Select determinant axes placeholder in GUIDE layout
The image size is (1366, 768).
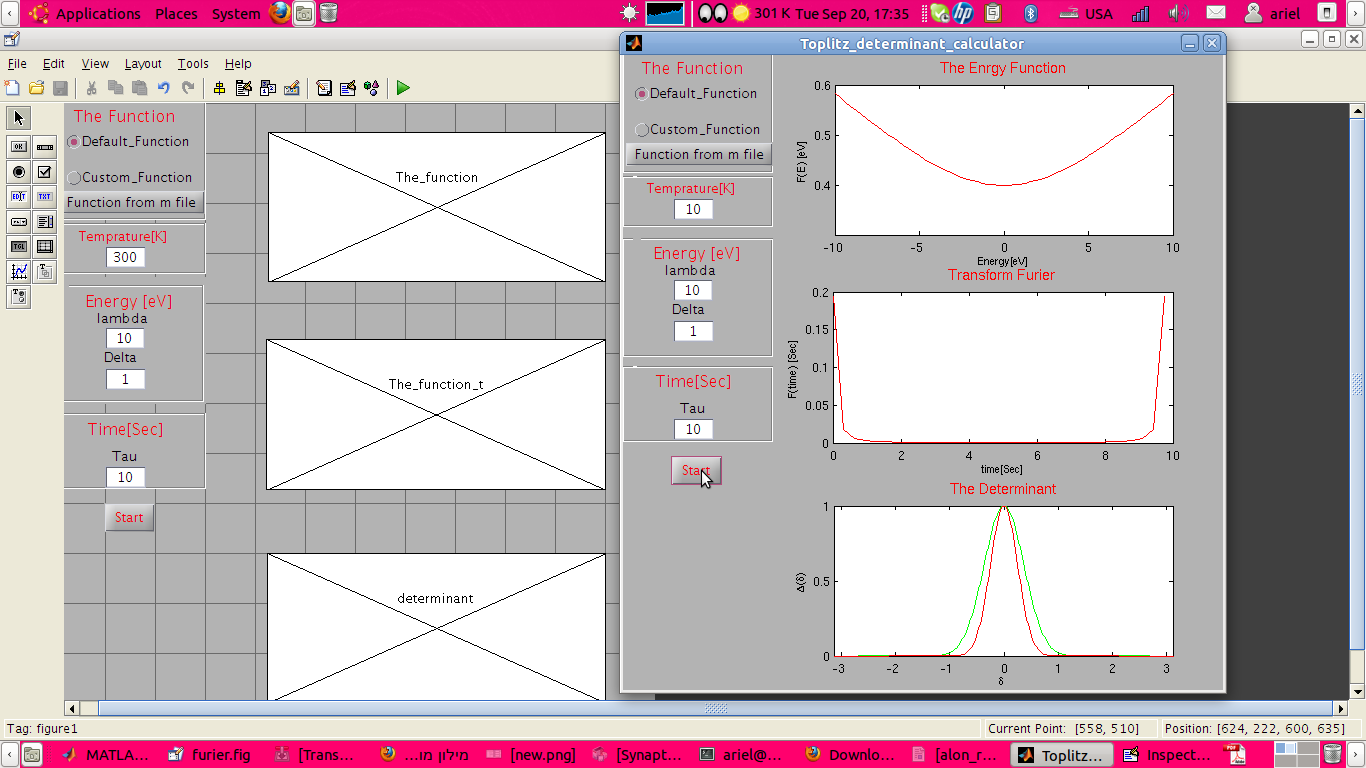point(435,627)
